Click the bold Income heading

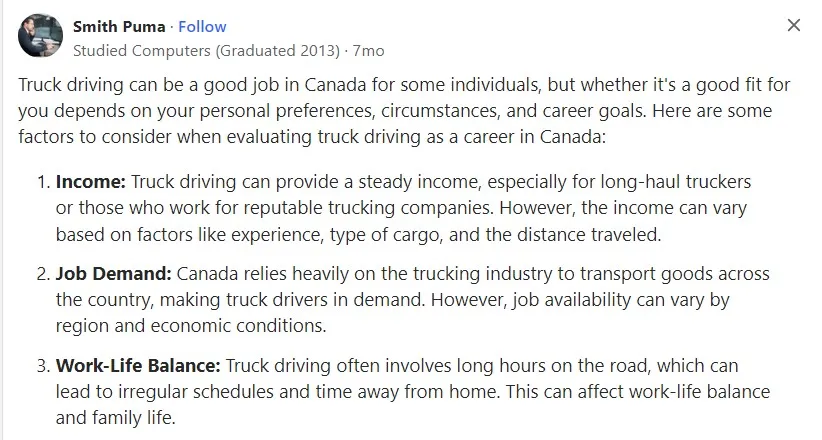91,182
